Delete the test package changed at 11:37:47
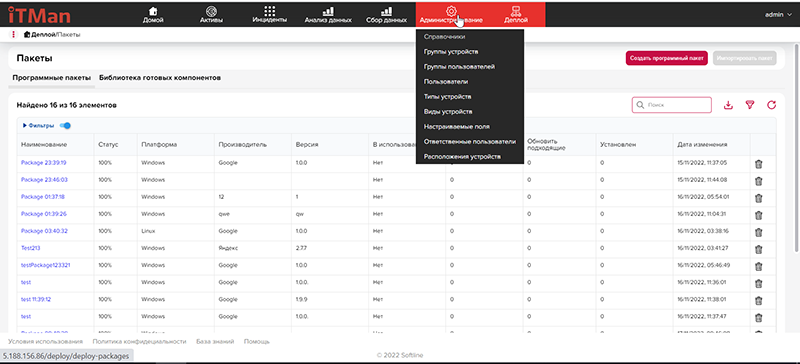 click(758, 318)
